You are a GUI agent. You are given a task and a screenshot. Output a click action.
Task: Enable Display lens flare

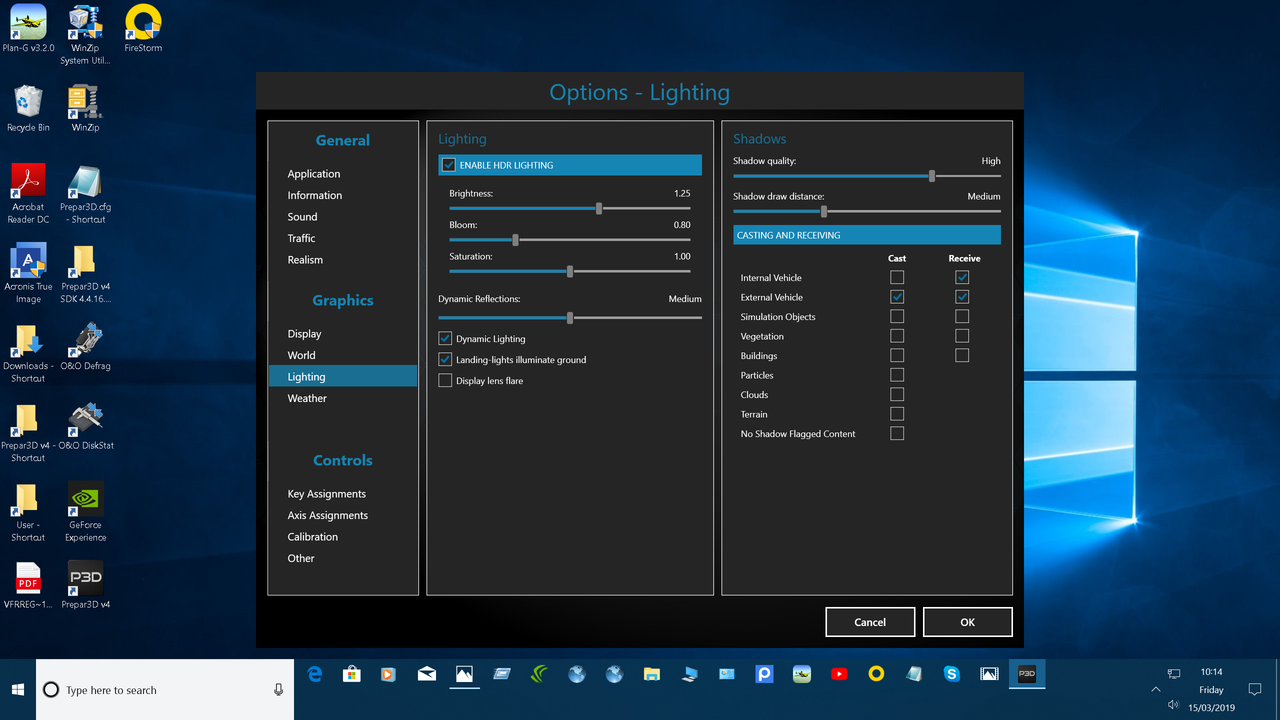coord(445,380)
